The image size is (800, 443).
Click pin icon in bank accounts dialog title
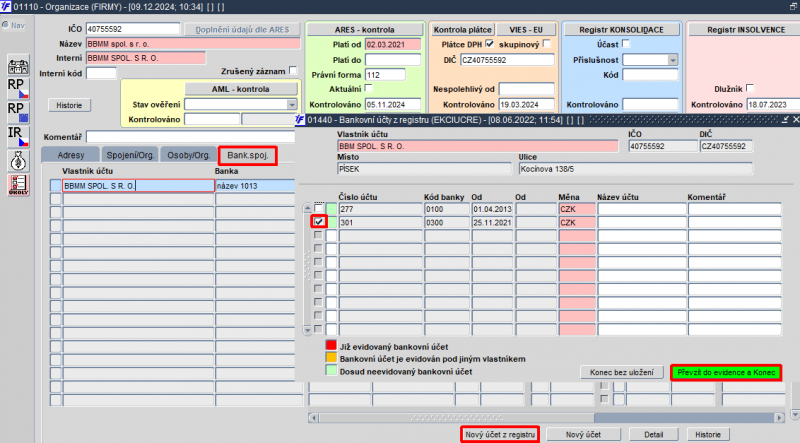(785, 119)
